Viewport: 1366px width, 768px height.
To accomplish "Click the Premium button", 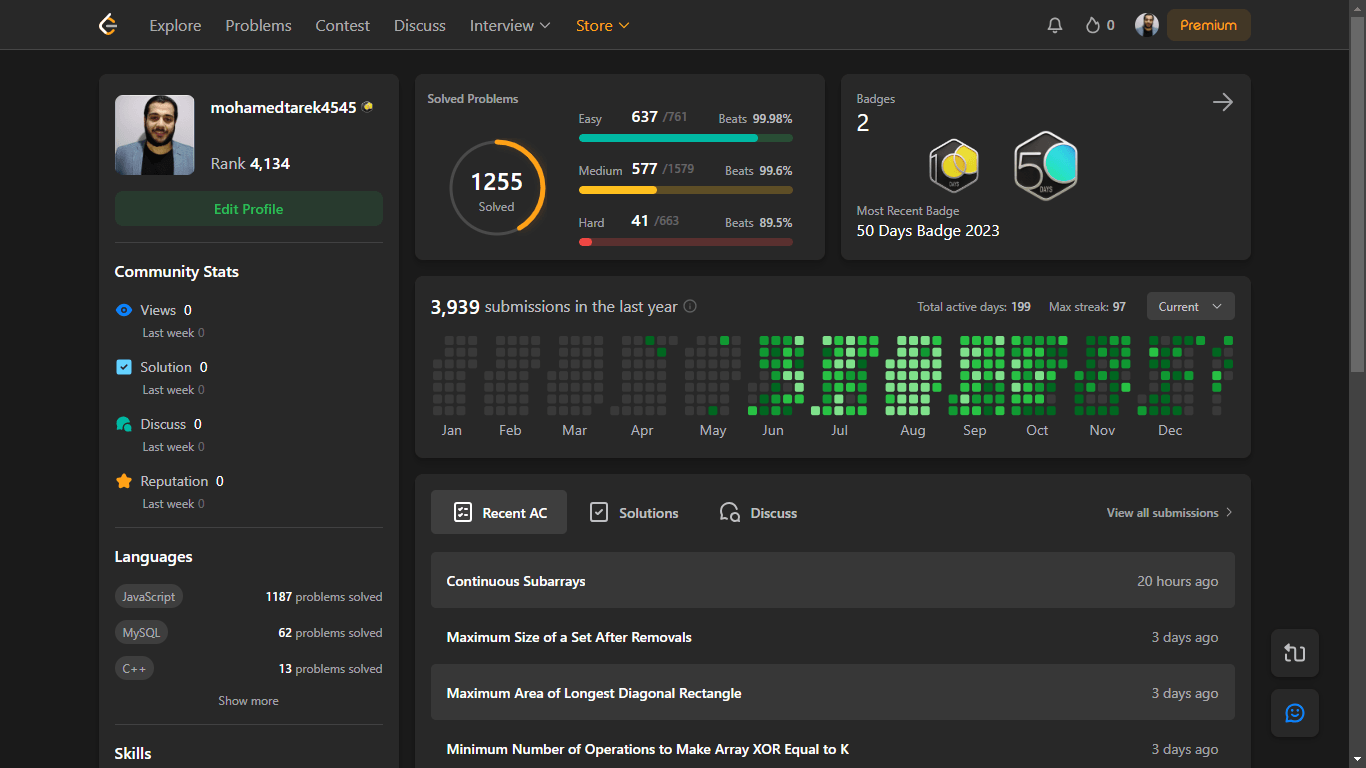I will tap(1208, 25).
